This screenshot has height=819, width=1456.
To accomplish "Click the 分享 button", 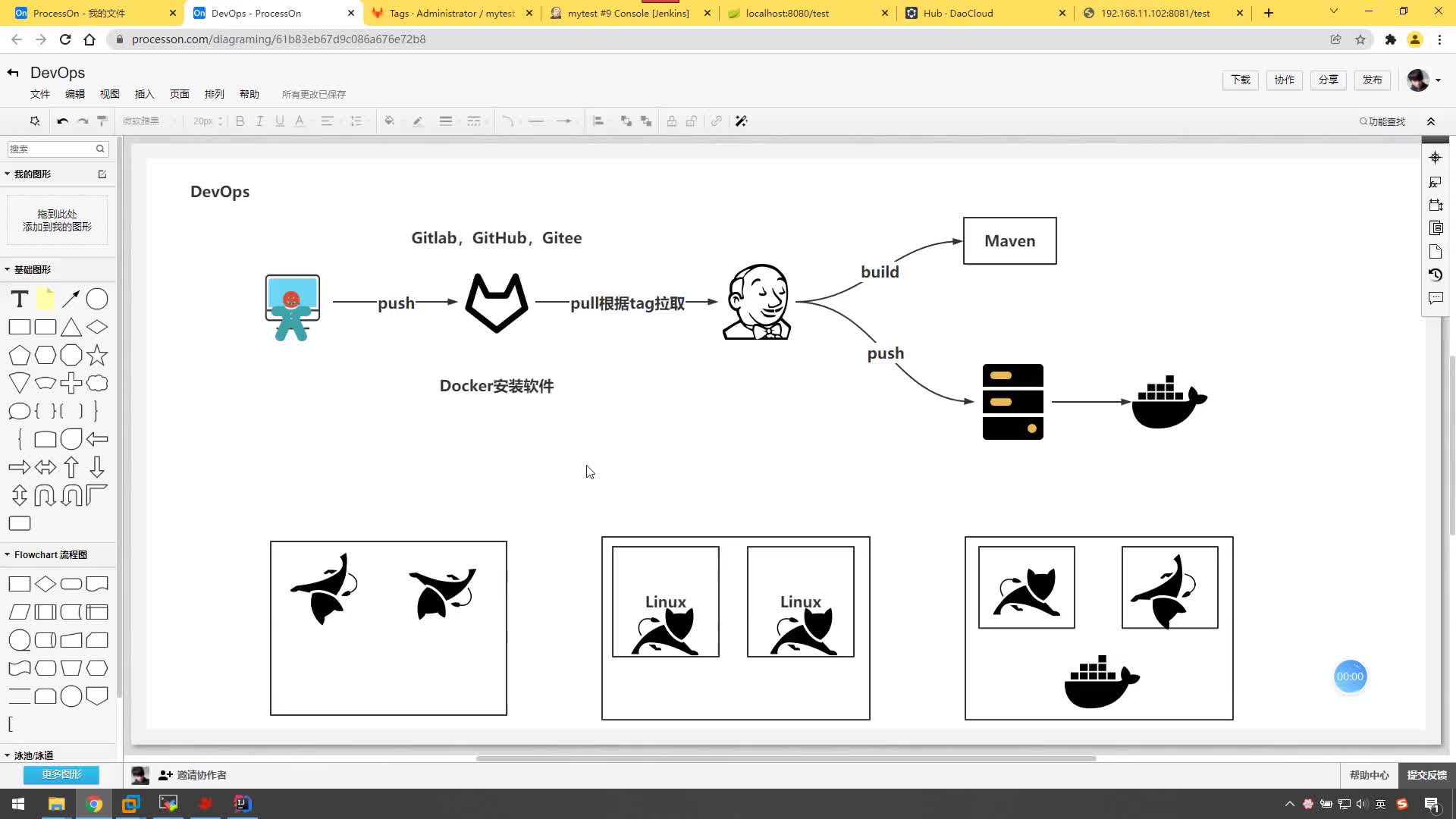I will tap(1329, 80).
